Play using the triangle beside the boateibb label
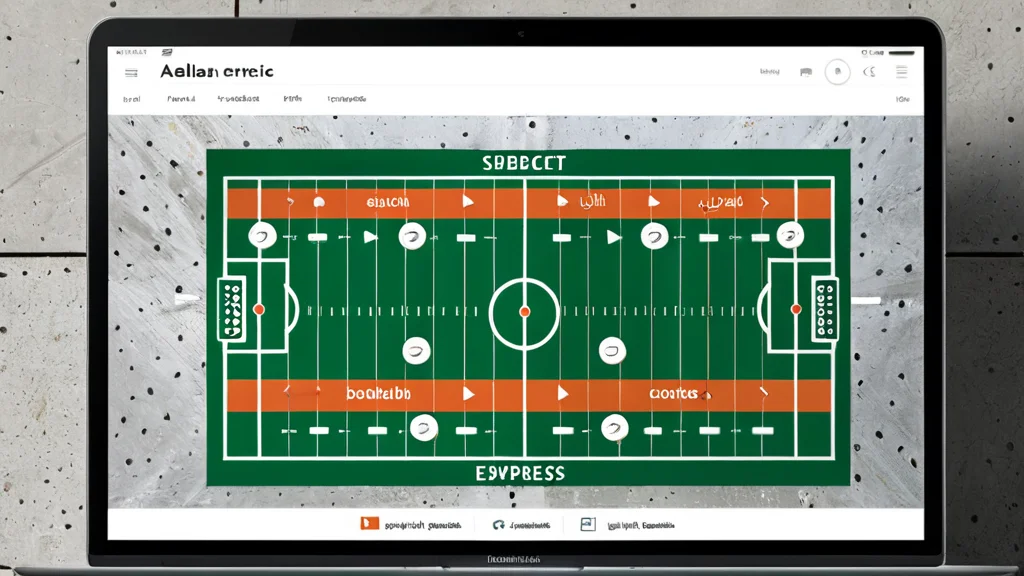The width and height of the screenshot is (1024, 576). pyautogui.click(x=468, y=393)
